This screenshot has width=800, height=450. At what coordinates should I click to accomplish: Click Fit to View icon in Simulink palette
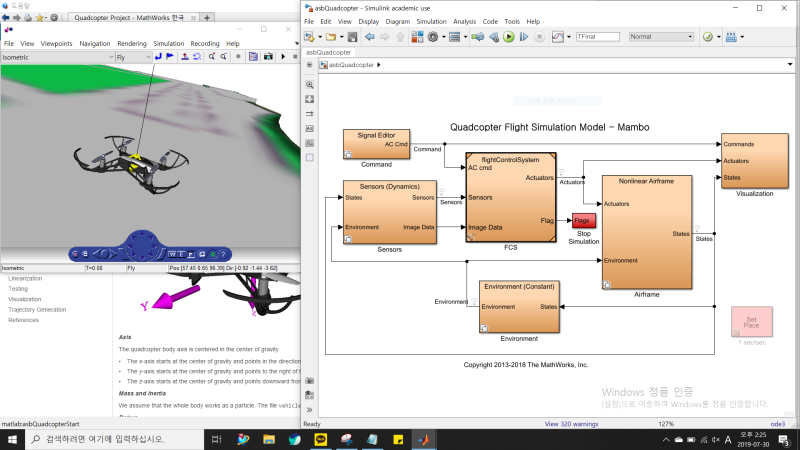point(310,99)
